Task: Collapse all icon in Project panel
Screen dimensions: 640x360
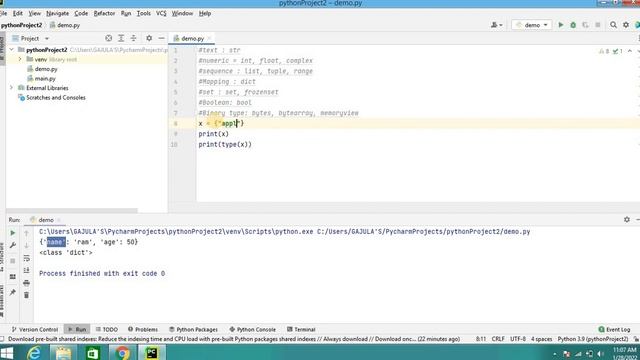Action: click(133, 38)
